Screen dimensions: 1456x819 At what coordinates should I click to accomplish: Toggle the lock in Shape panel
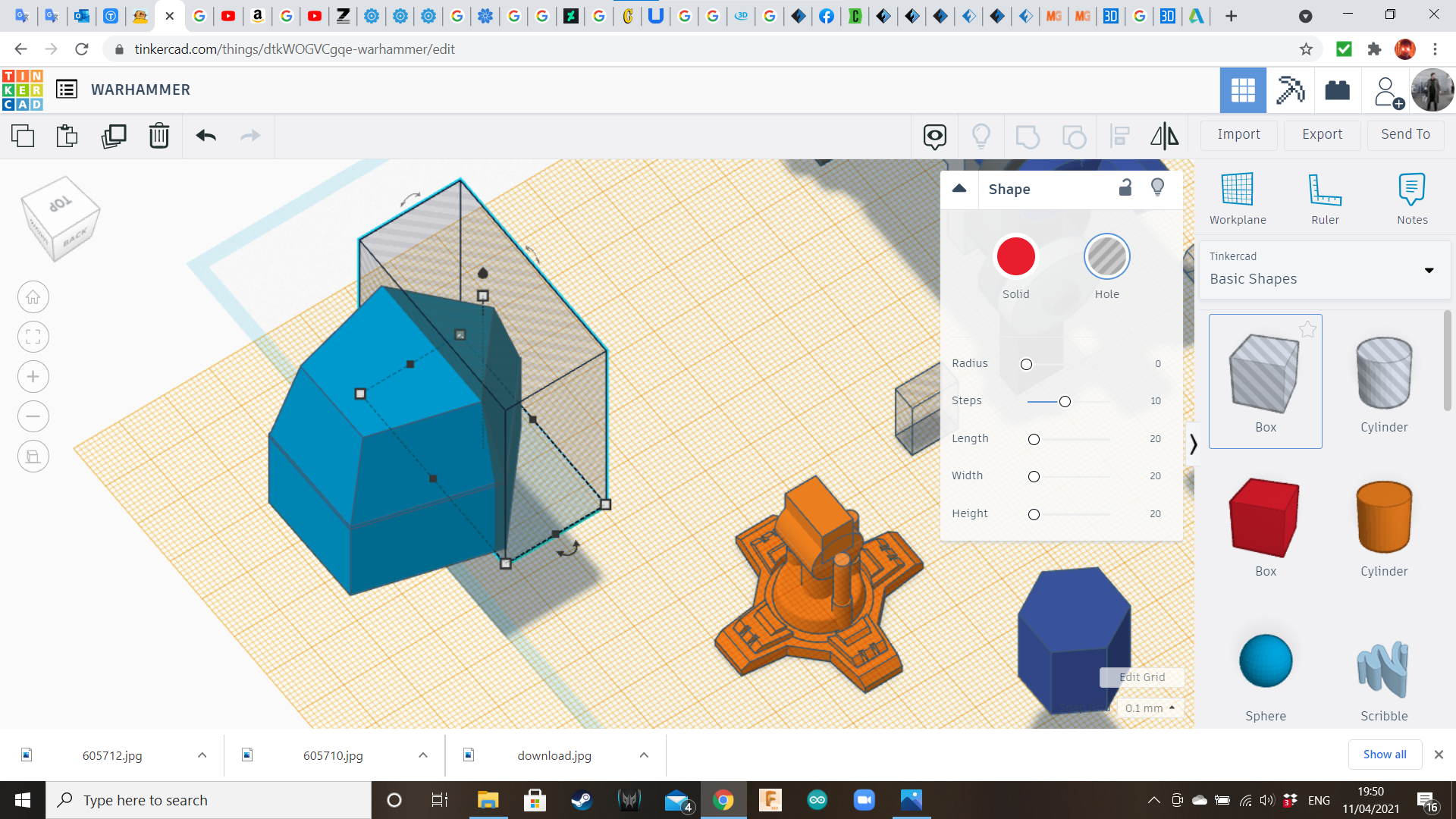pos(1125,188)
